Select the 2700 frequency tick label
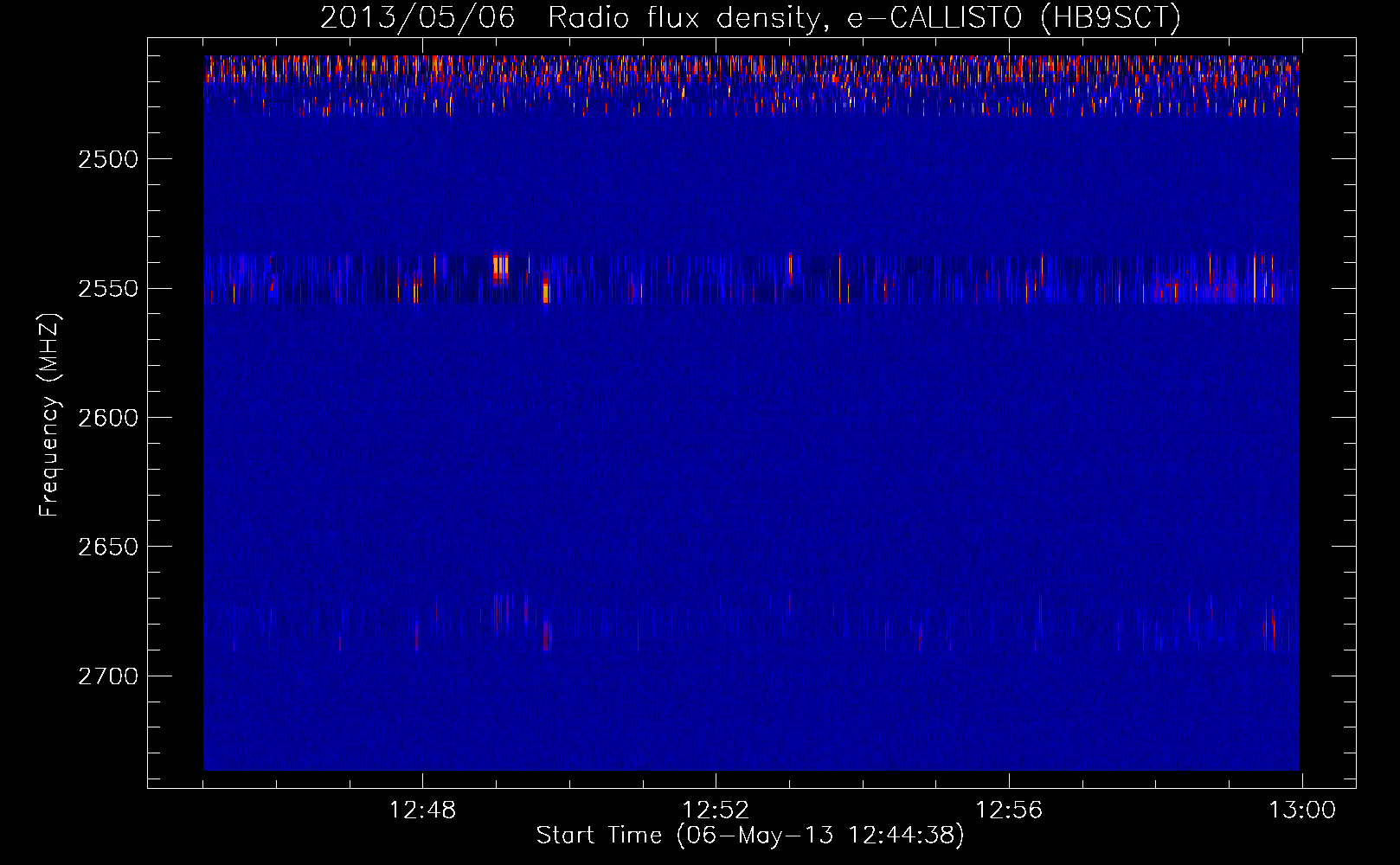Image resolution: width=1400 pixels, height=865 pixels. (108, 676)
